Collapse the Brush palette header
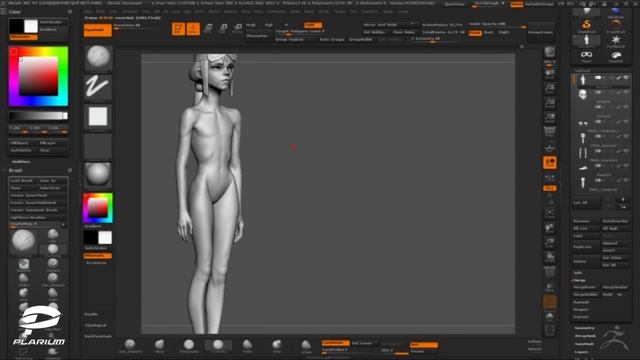The height and width of the screenshot is (360, 640). [16, 170]
